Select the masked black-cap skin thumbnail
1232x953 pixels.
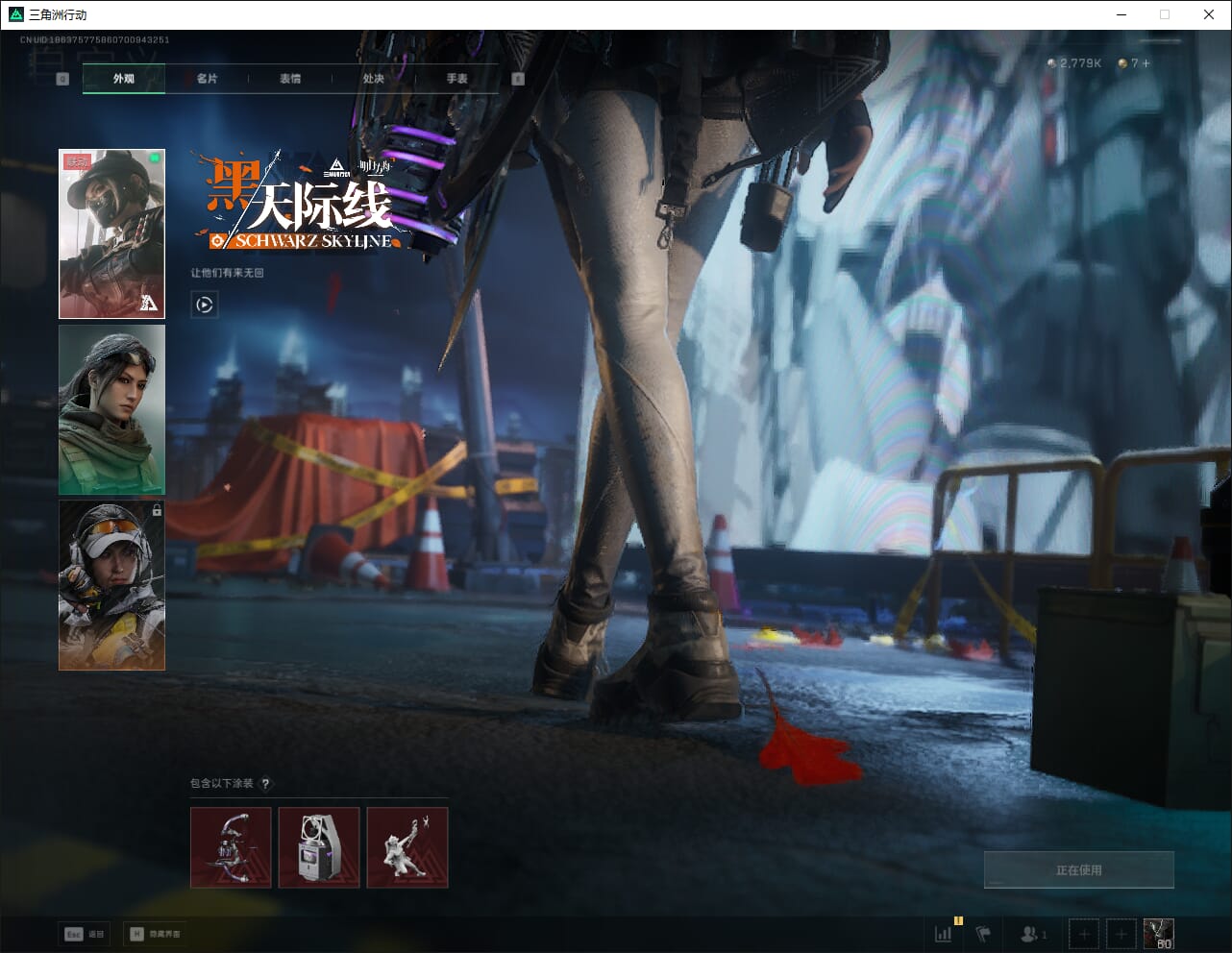(x=111, y=233)
